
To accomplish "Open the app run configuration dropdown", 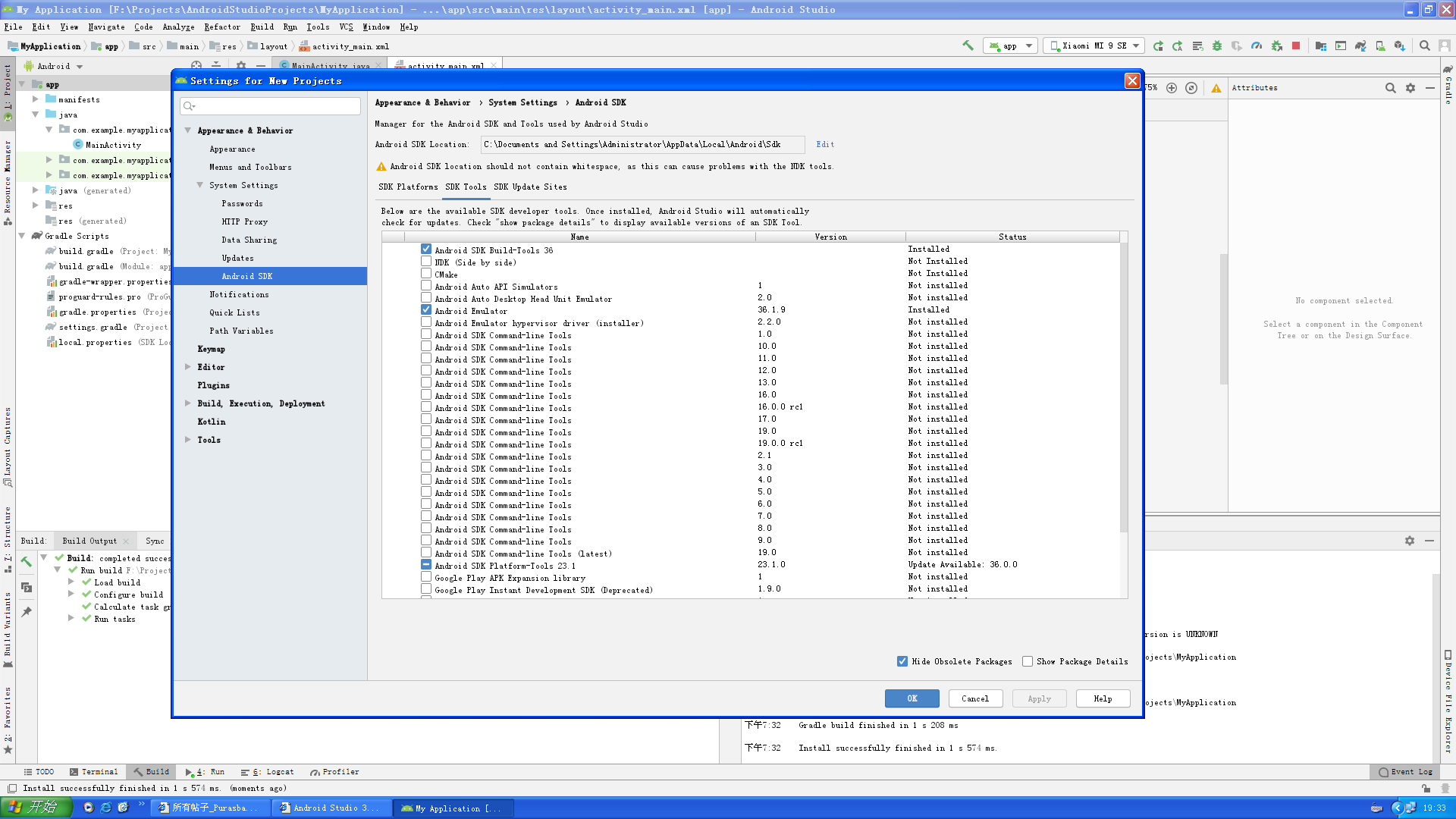I will pyautogui.click(x=1010, y=45).
